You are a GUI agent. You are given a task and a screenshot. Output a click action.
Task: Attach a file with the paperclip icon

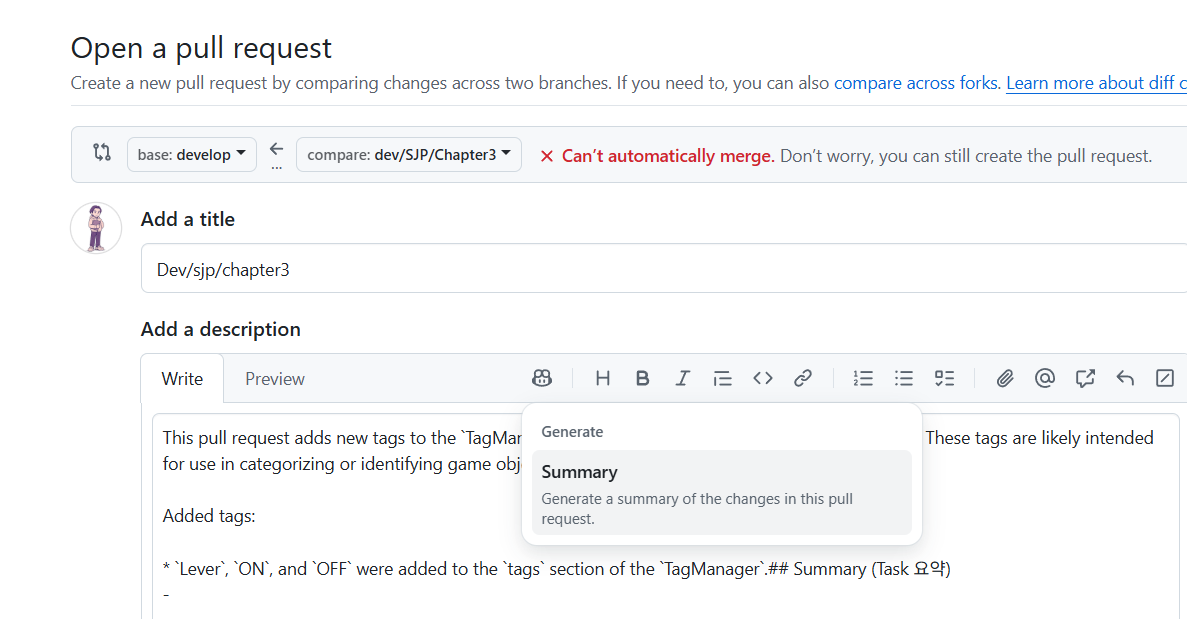click(1004, 378)
